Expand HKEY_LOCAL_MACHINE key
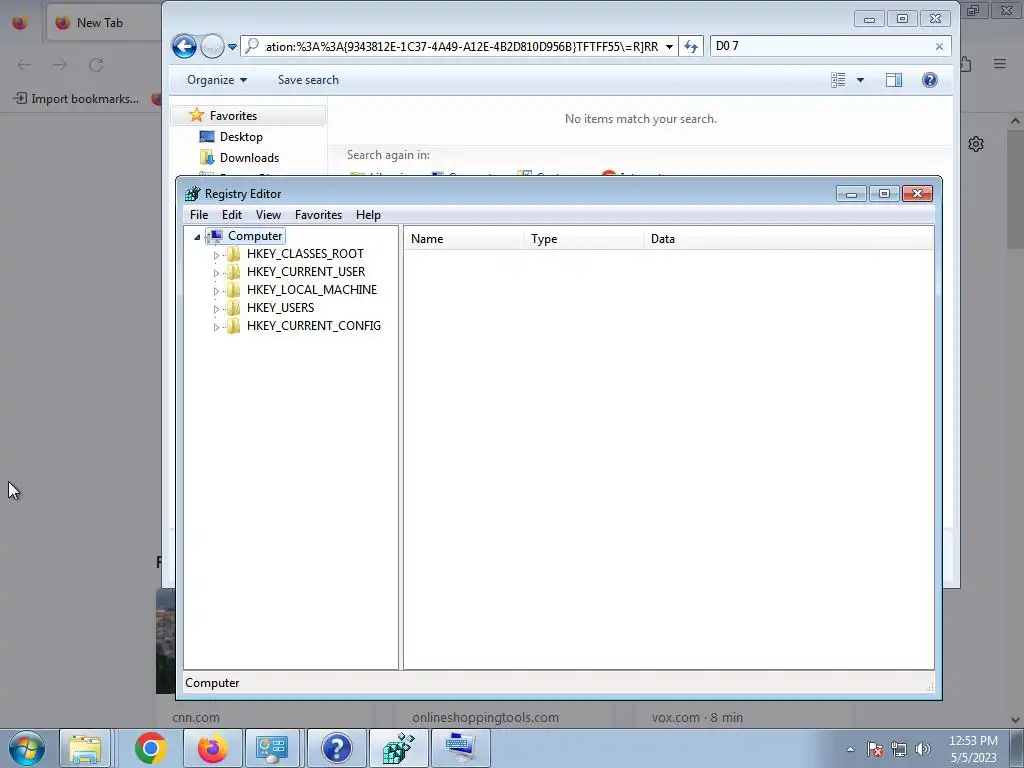 pos(216,291)
